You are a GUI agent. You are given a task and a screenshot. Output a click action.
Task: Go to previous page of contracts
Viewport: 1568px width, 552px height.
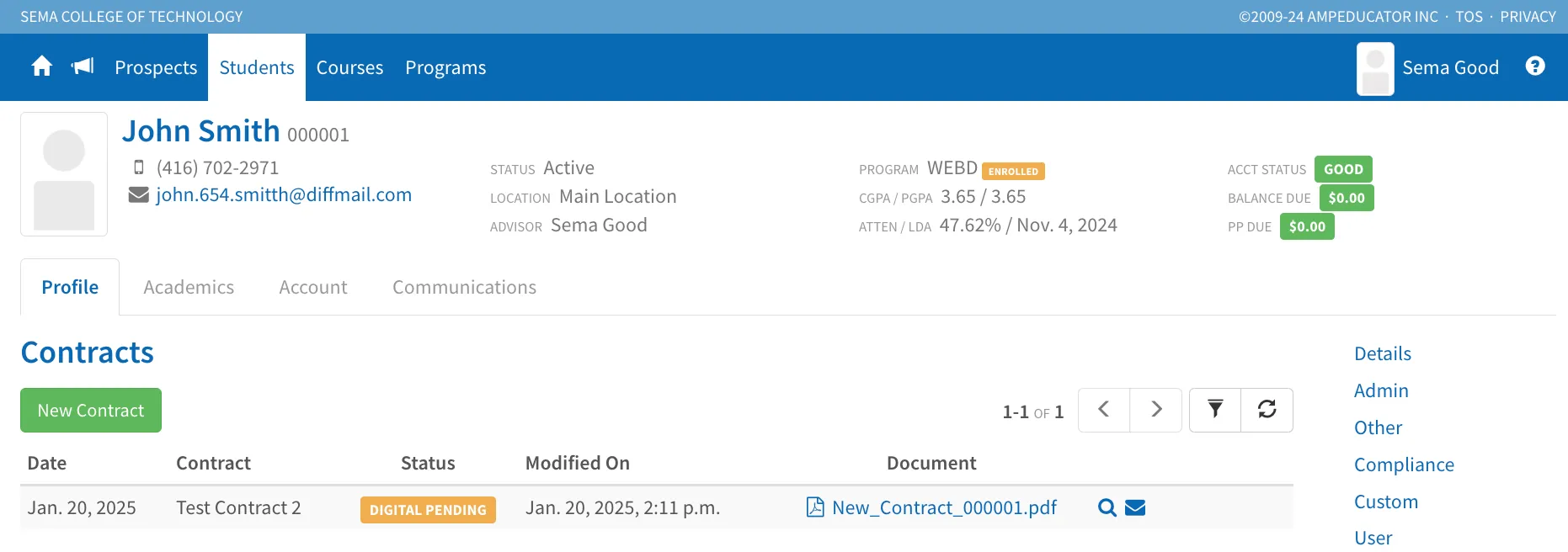tap(1104, 410)
